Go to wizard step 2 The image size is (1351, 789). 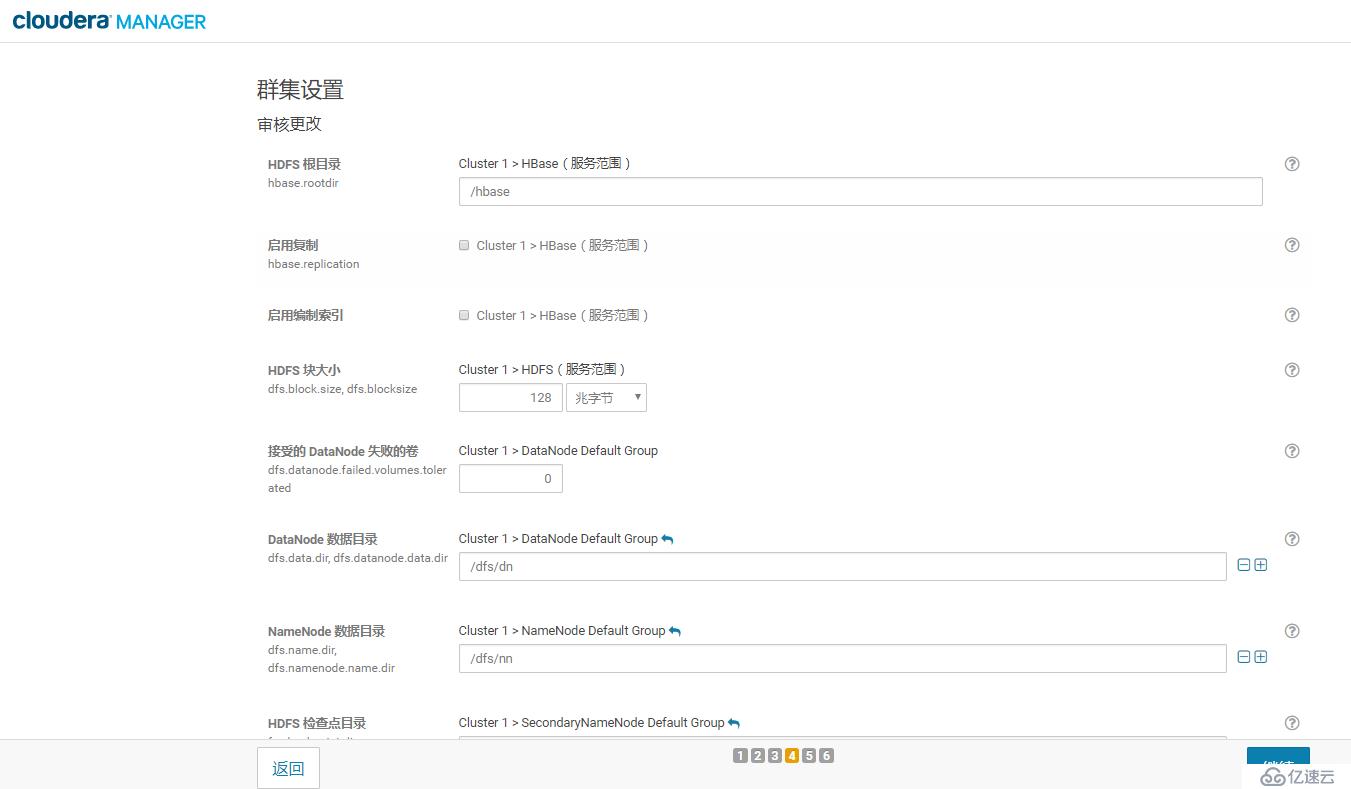coord(757,756)
